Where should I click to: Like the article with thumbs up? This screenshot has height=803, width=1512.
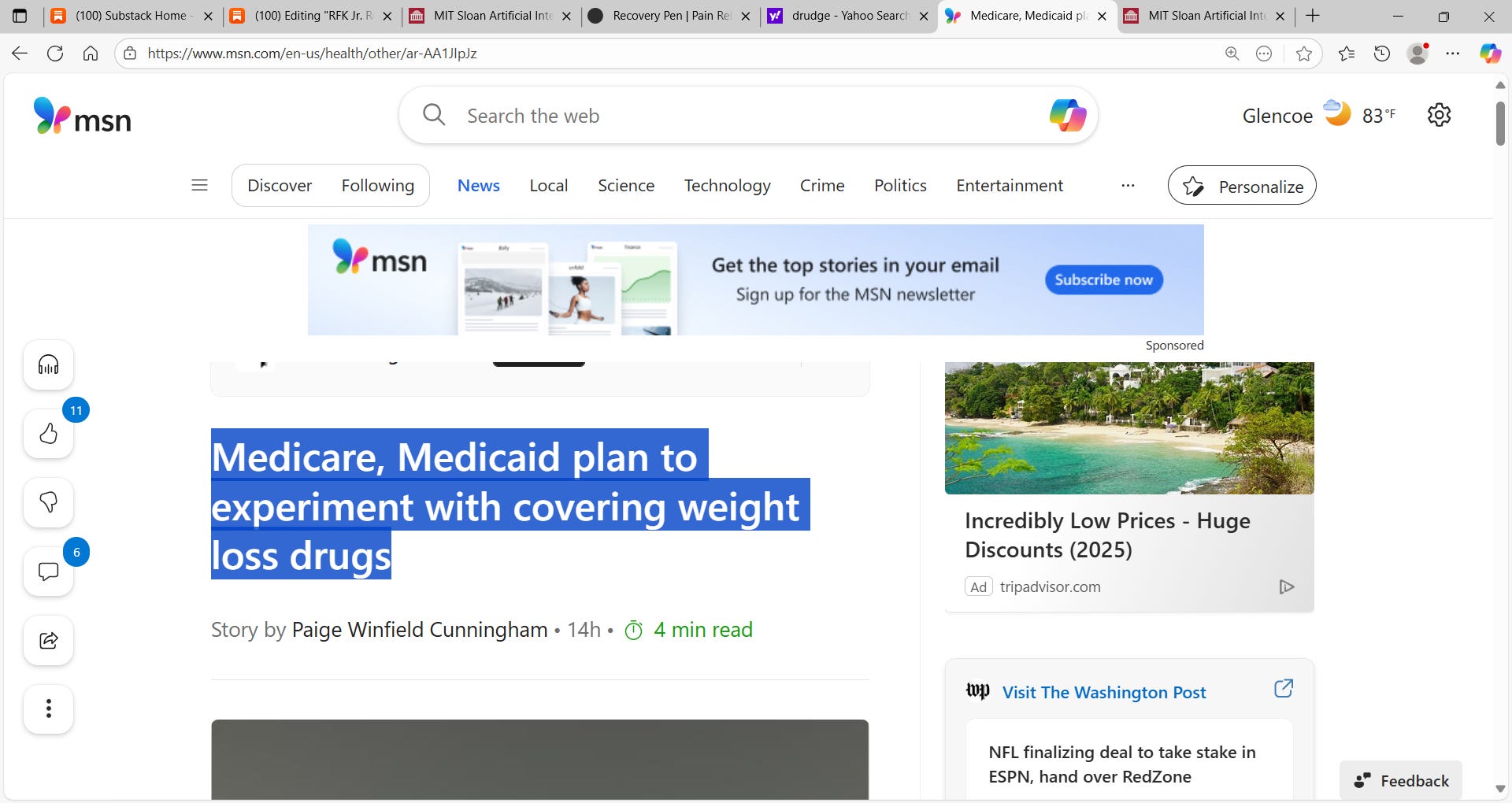[48, 434]
